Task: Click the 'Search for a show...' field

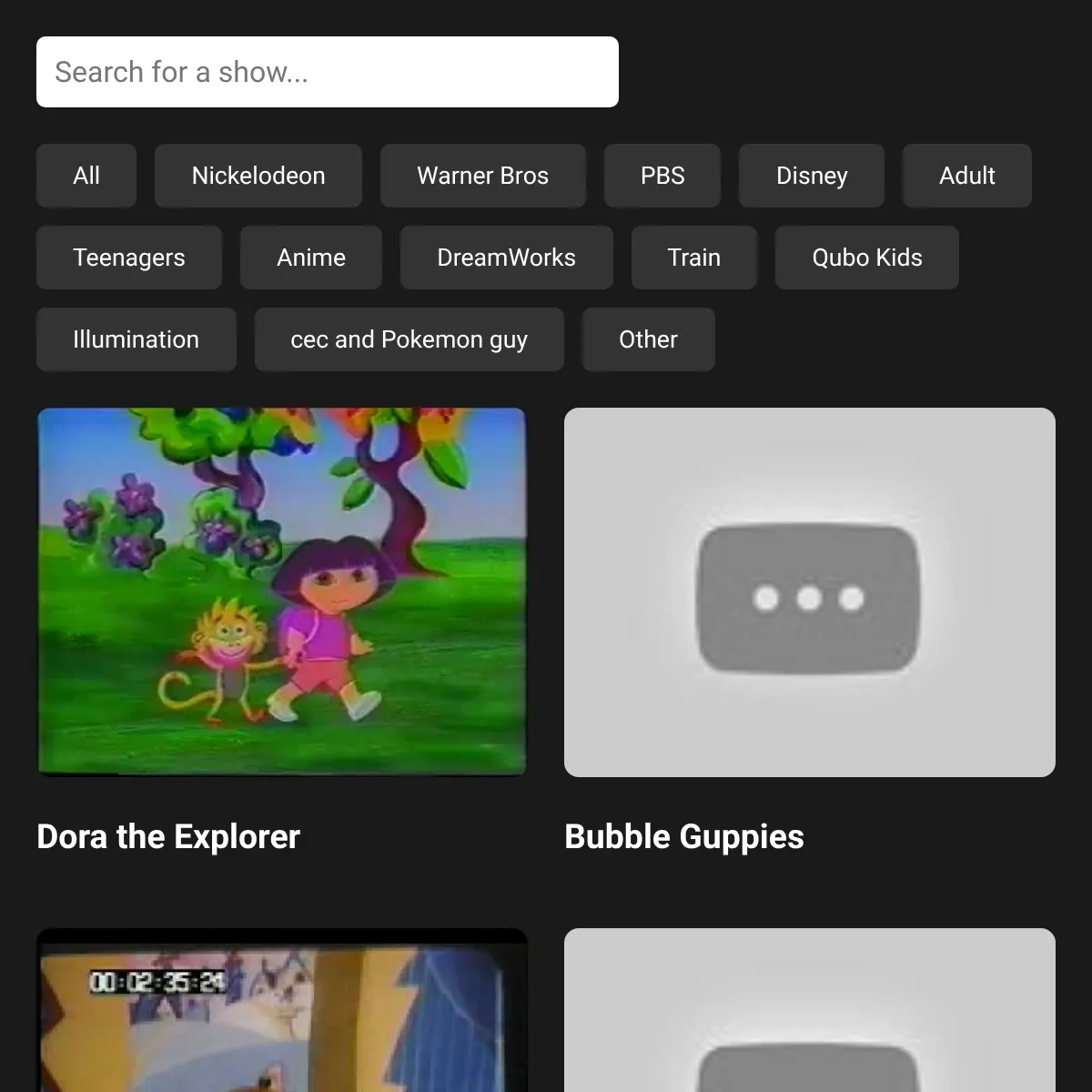Action: (328, 72)
